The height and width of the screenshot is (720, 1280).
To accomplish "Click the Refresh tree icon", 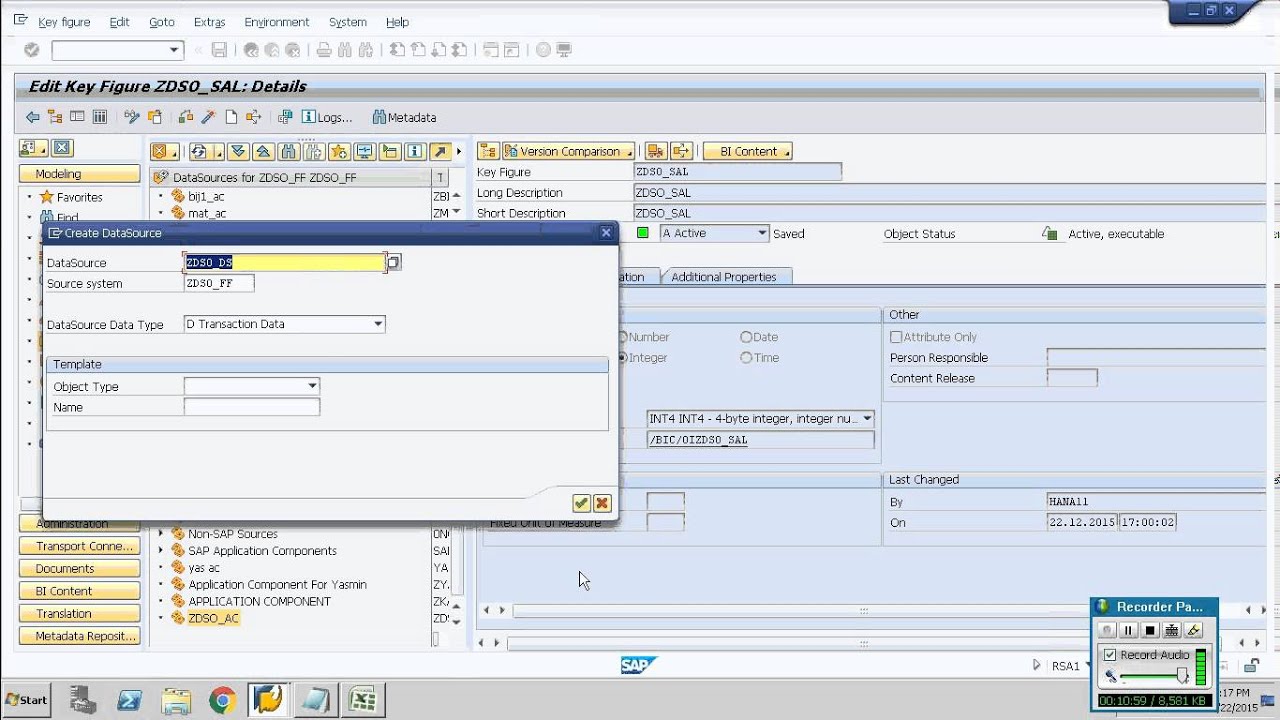I will point(198,152).
